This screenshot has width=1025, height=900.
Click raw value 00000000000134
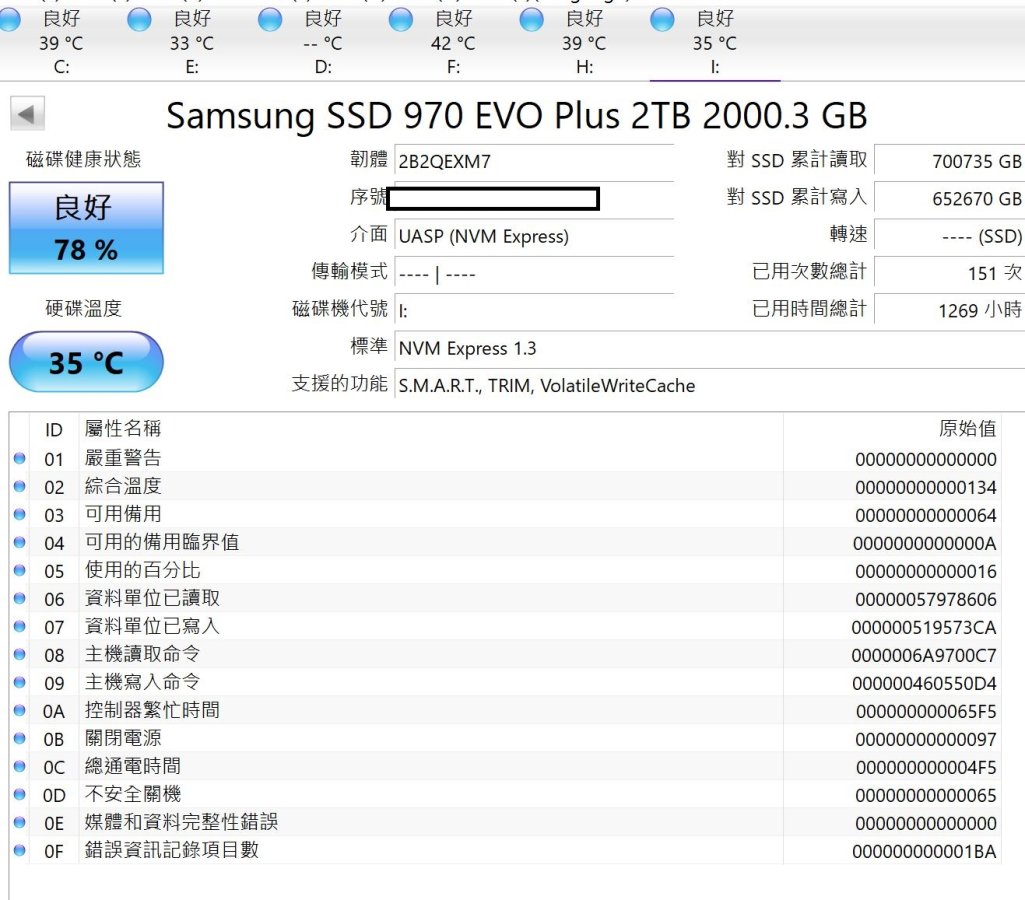926,488
